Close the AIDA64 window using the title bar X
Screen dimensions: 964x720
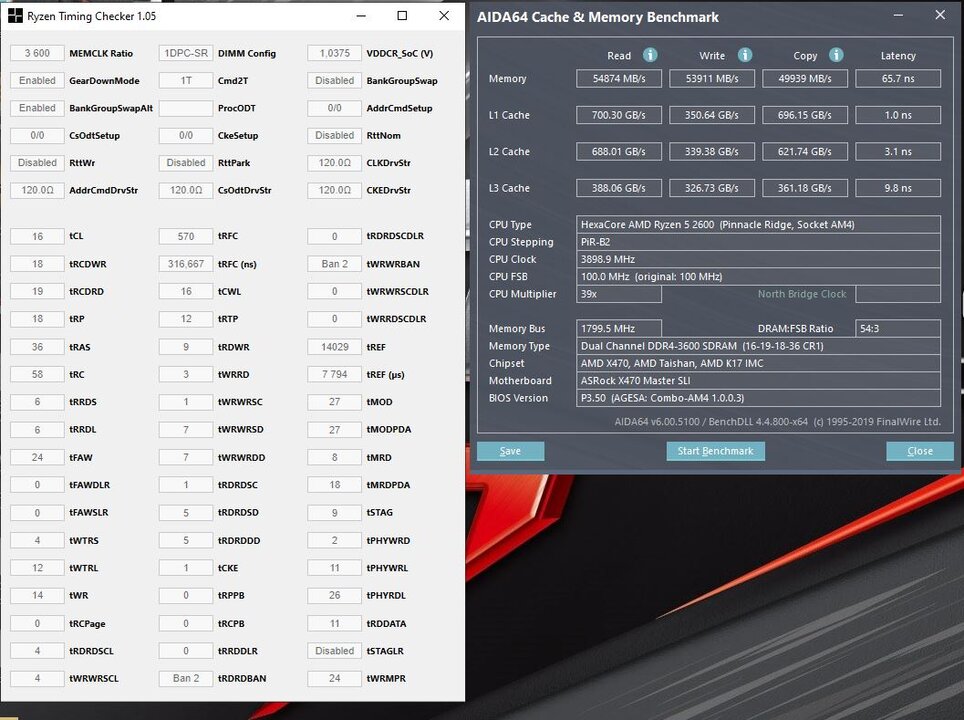[x=939, y=16]
